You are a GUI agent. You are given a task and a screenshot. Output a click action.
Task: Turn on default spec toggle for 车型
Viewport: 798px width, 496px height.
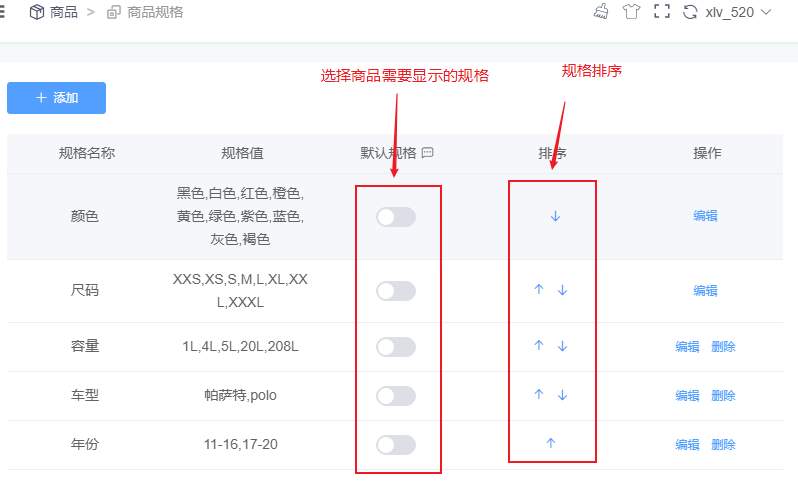(x=396, y=396)
